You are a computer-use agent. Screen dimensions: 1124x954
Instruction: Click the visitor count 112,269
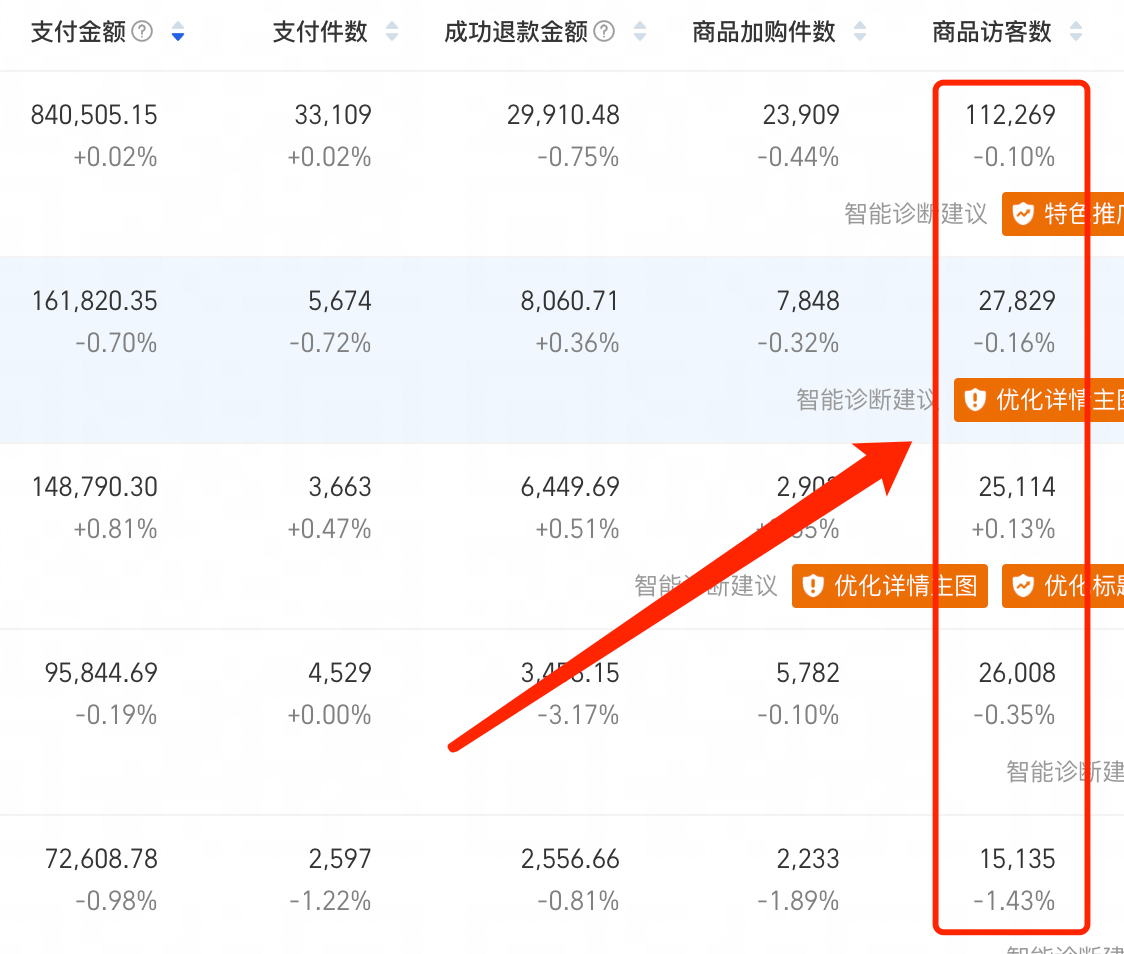click(x=1010, y=115)
